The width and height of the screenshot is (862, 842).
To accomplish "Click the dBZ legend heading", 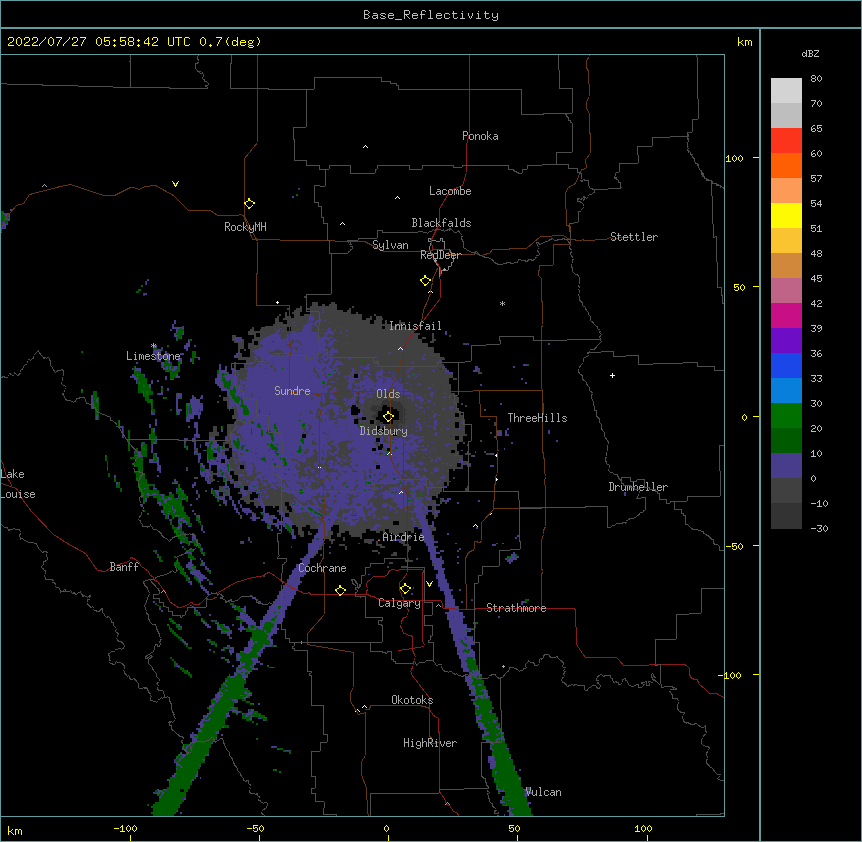I will tap(810, 54).
